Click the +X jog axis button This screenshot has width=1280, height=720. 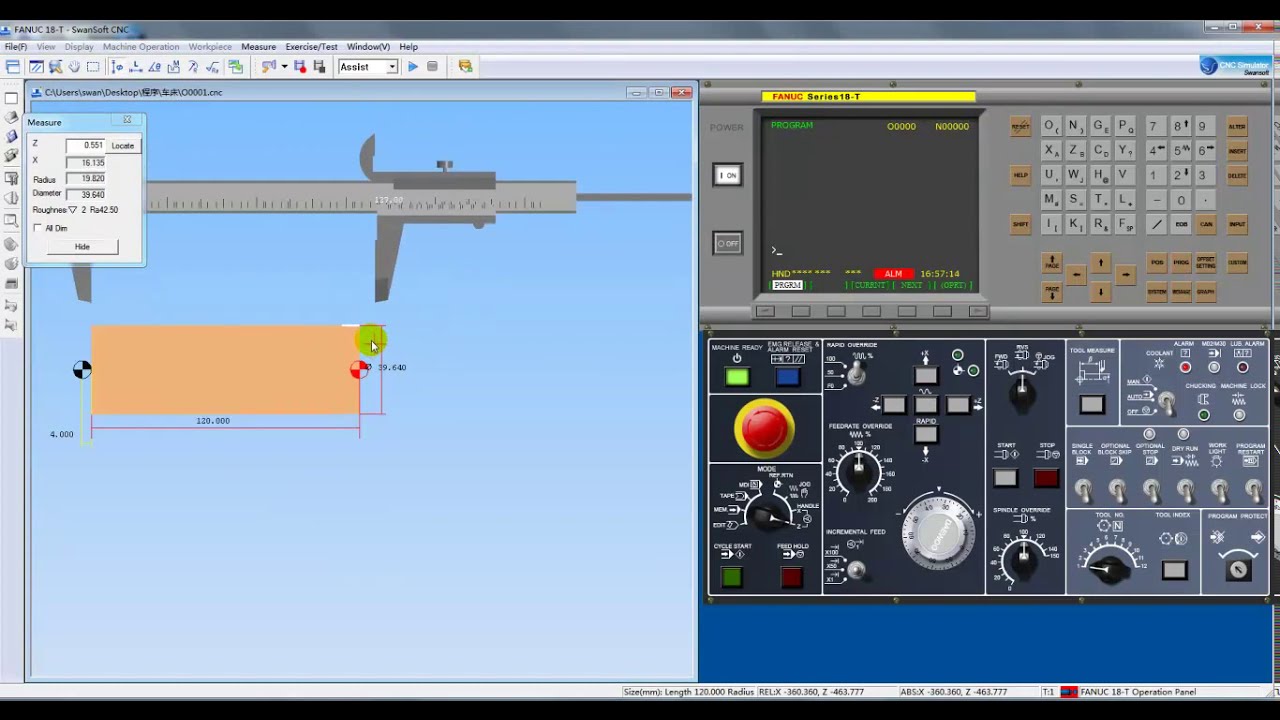(x=926, y=376)
